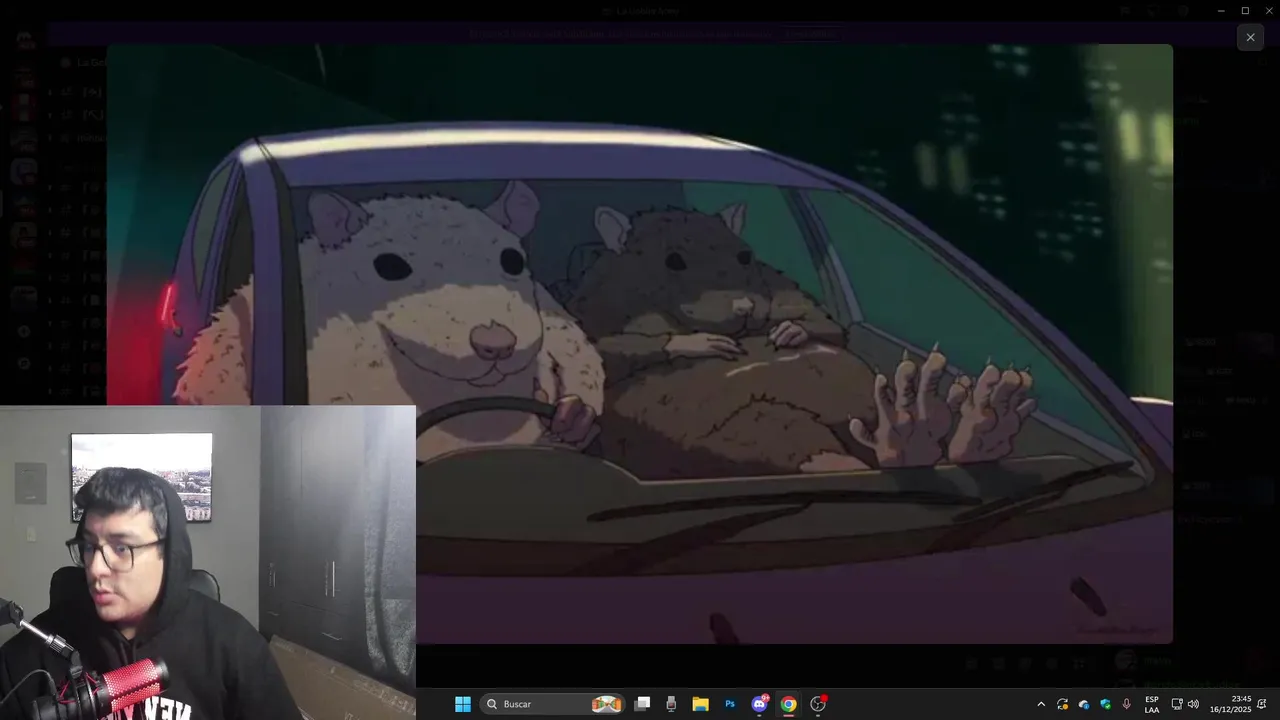Open Task View from the taskbar
Image resolution: width=1280 pixels, height=720 pixels.
click(643, 704)
